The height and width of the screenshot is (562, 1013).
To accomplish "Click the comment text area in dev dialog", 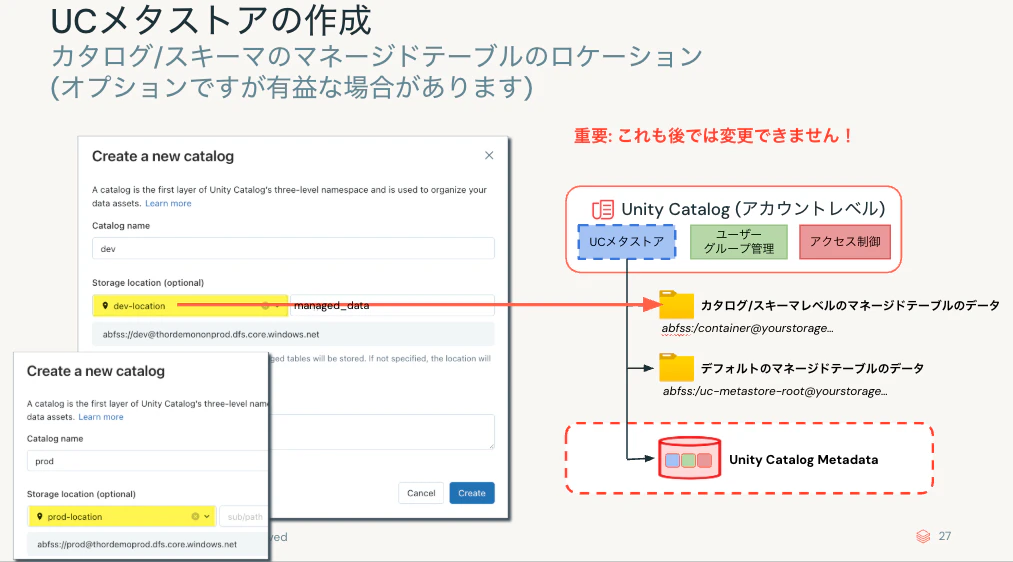I will tap(382, 432).
